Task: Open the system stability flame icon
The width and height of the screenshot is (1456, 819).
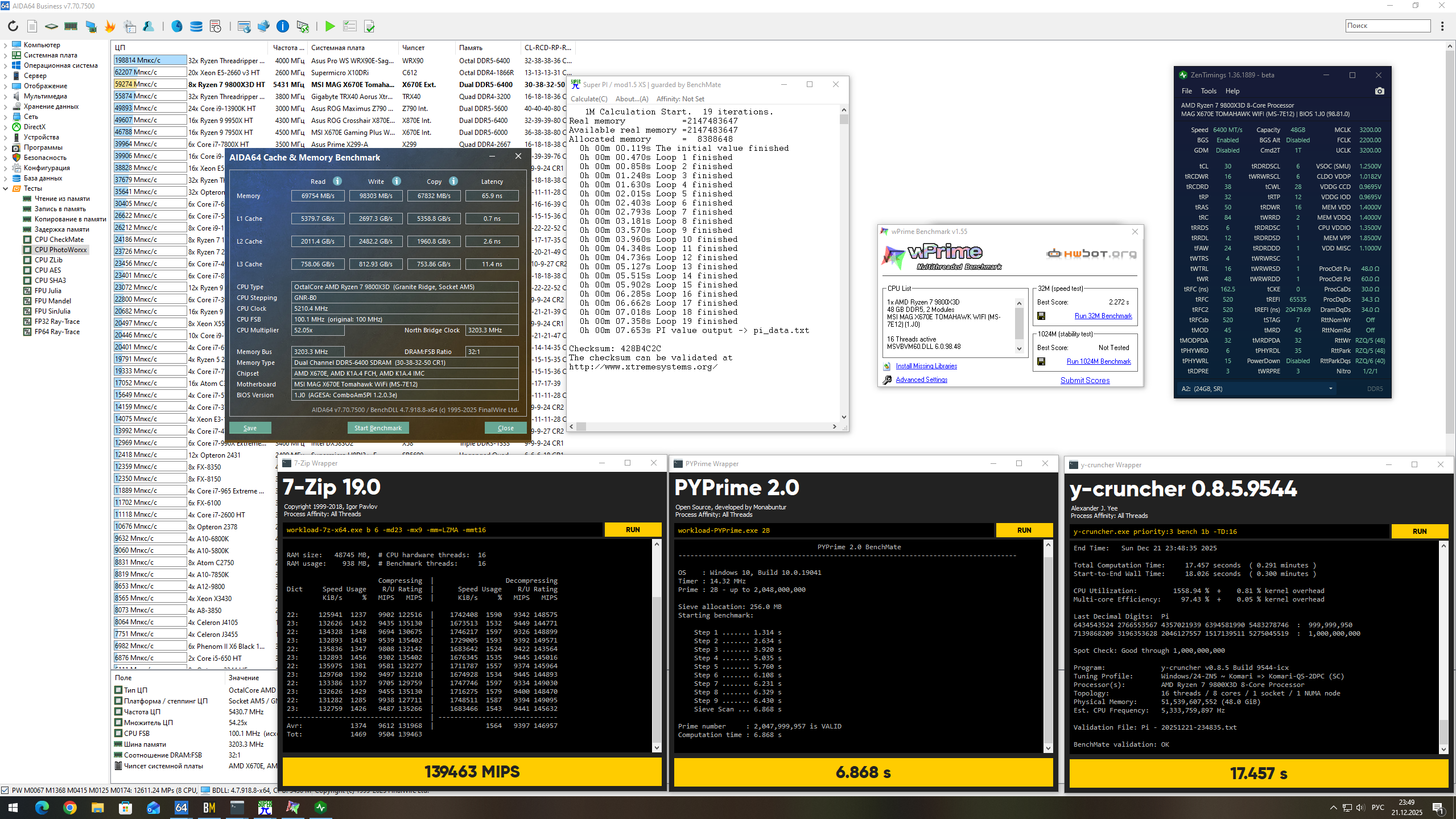Action: click(110, 26)
